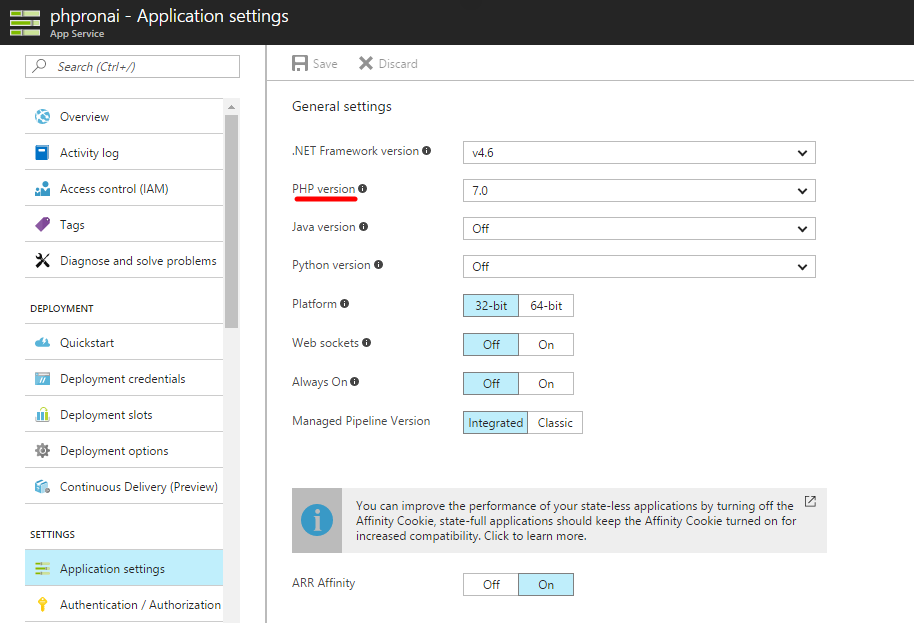914x623 pixels.
Task: Click the Web sockets info icon
Action: [x=366, y=343]
